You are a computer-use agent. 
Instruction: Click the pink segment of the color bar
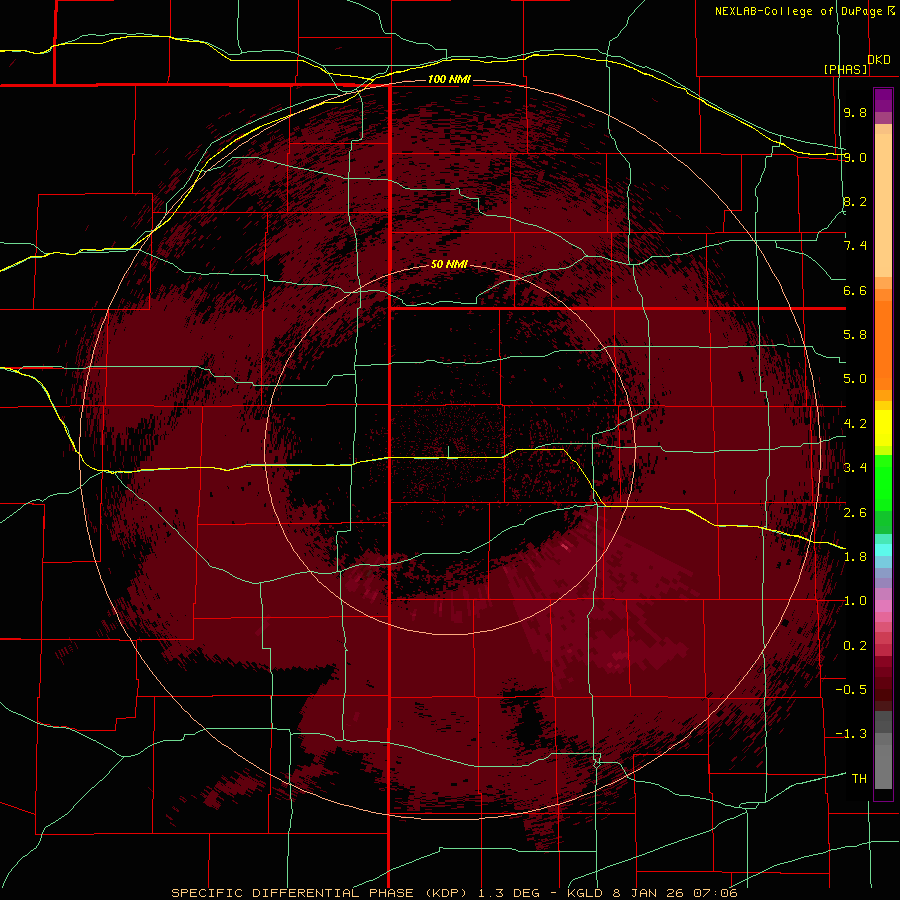[x=883, y=606]
